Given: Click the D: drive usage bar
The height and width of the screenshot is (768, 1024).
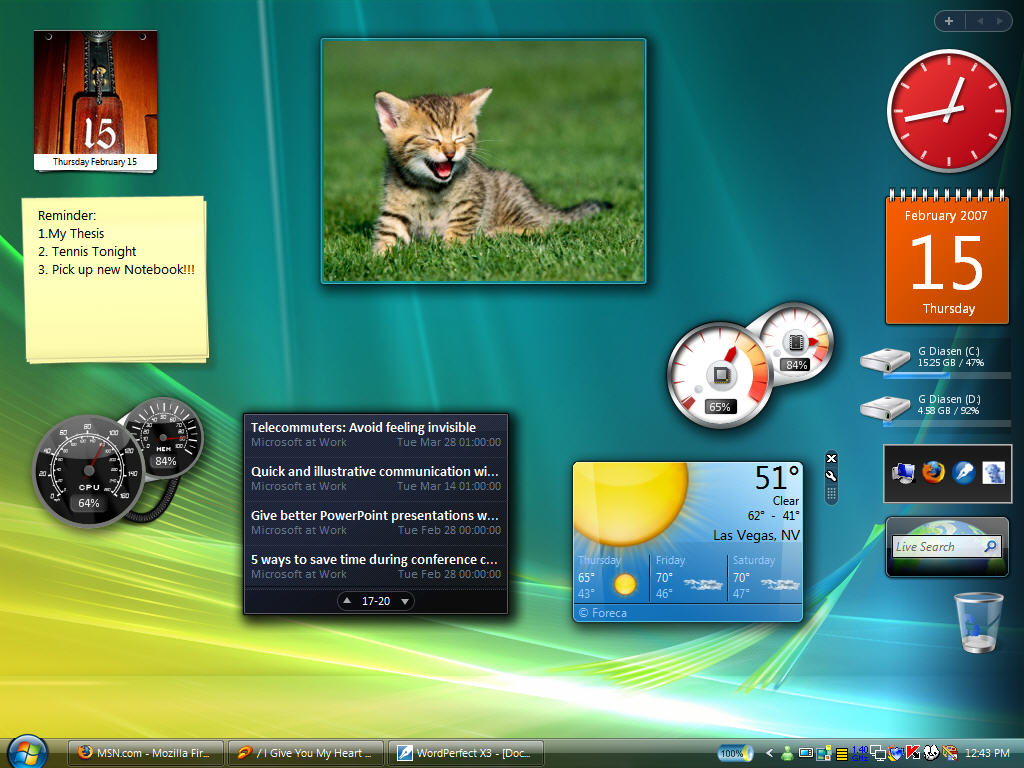Looking at the screenshot, I should click(947, 424).
